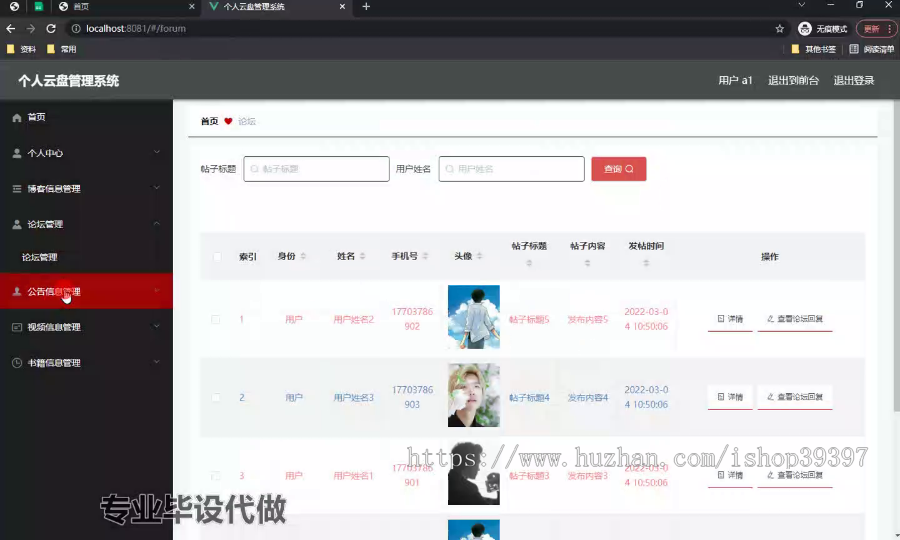Screen dimensions: 900x540
Task: Click 查看论坛回复 for 帖子标题5 row
Action: click(x=795, y=319)
